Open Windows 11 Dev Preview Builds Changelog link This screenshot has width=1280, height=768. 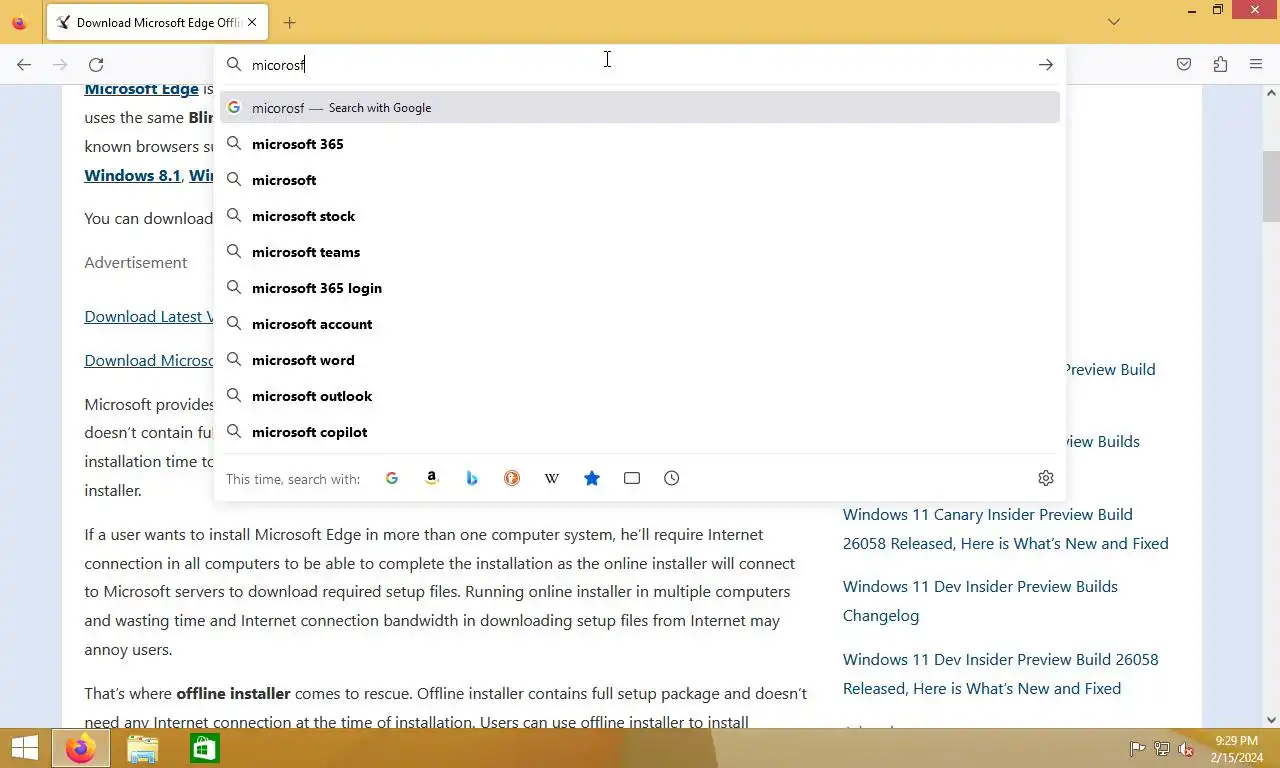980,601
